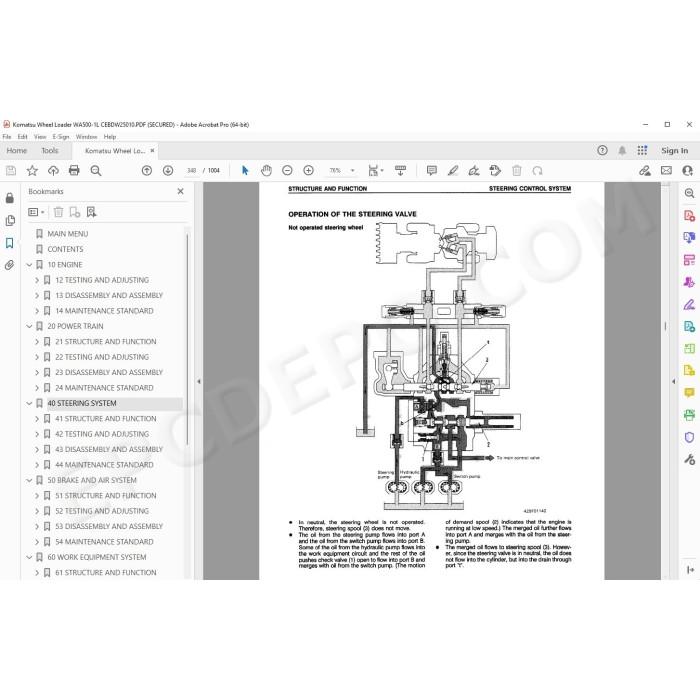Expand 12 TESTING AND ADJUSTING bookmark
700x700 pixels.
point(37,280)
